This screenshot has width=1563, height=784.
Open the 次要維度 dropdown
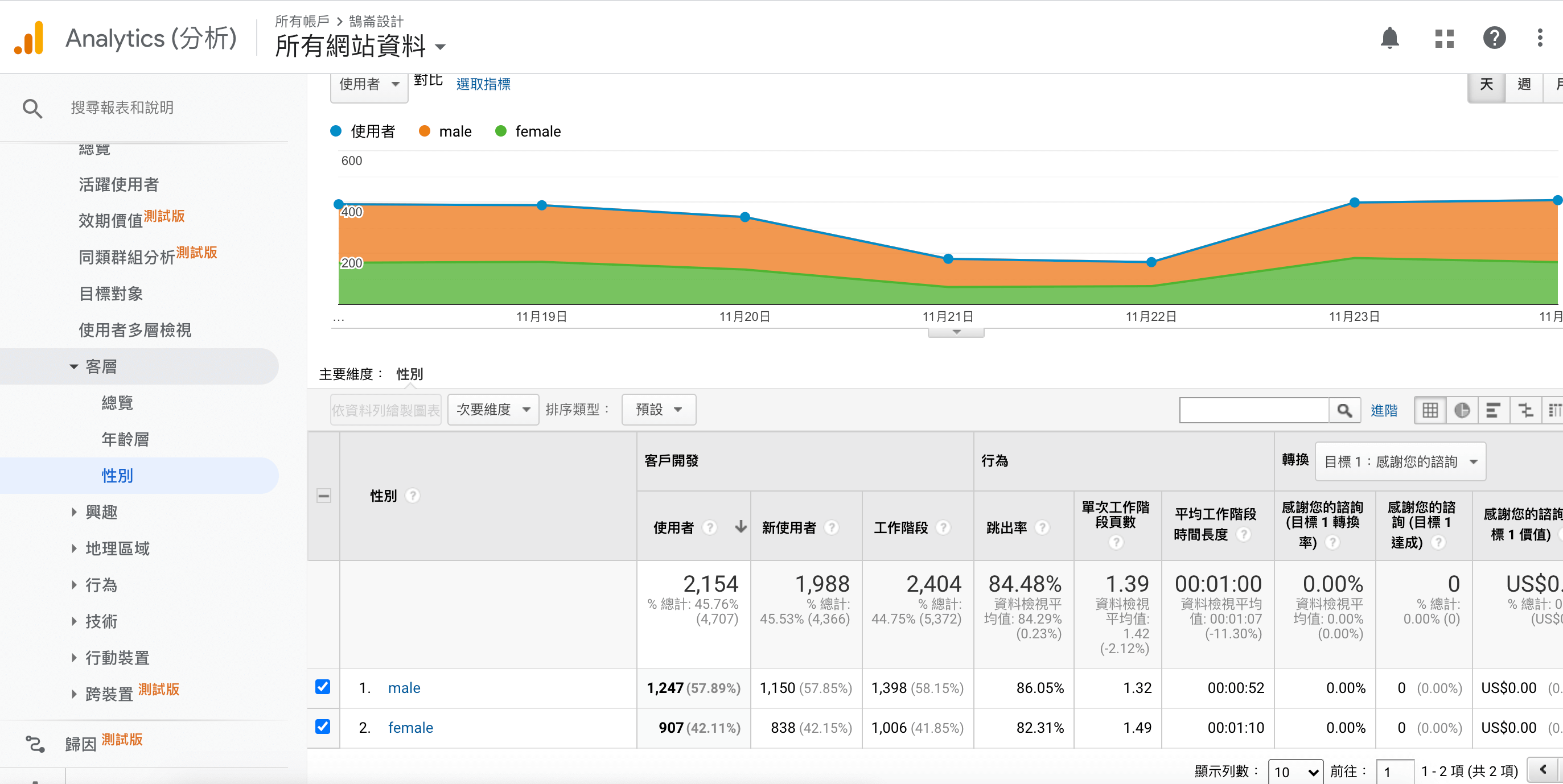pyautogui.click(x=493, y=410)
